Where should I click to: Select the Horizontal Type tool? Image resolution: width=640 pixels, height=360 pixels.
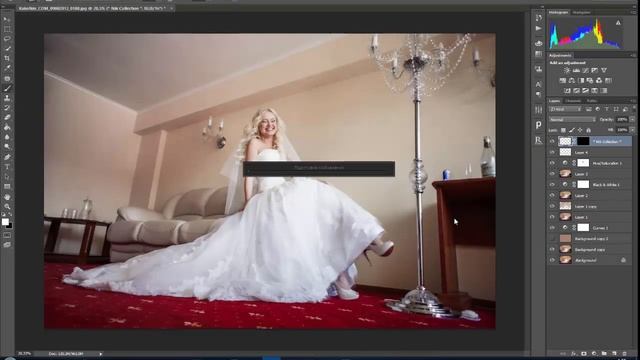point(7,167)
